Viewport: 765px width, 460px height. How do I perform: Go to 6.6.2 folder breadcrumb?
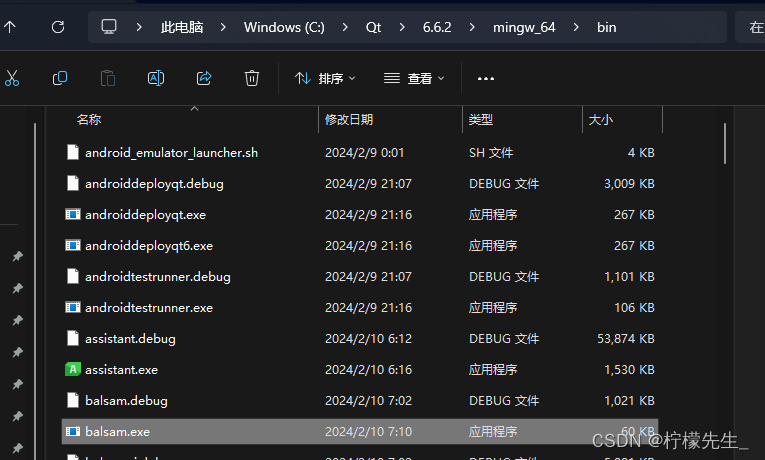[x=437, y=27]
